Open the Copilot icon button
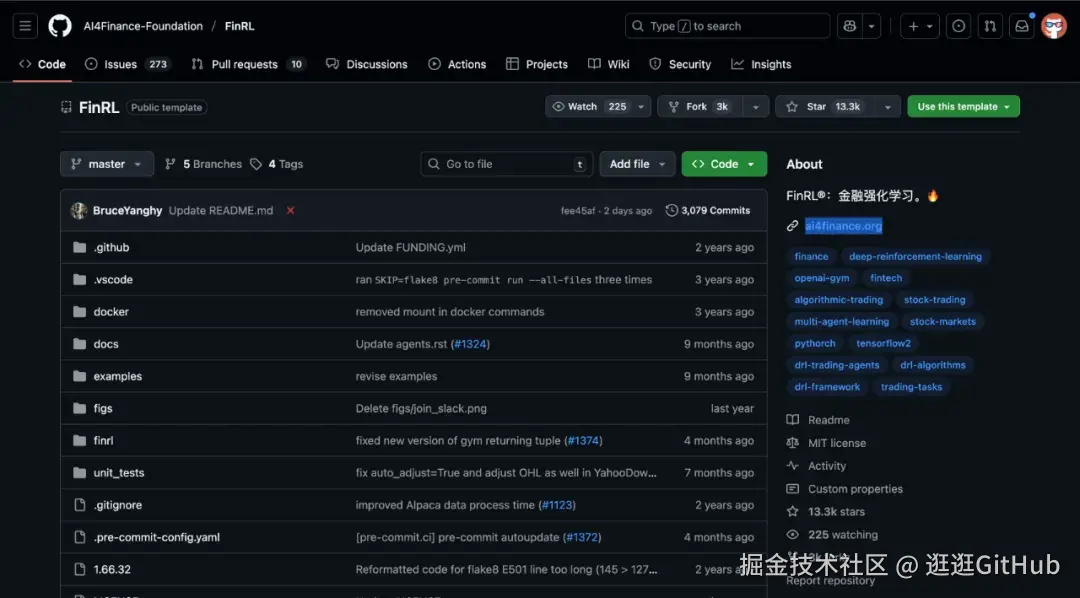This screenshot has width=1080, height=598. point(850,26)
